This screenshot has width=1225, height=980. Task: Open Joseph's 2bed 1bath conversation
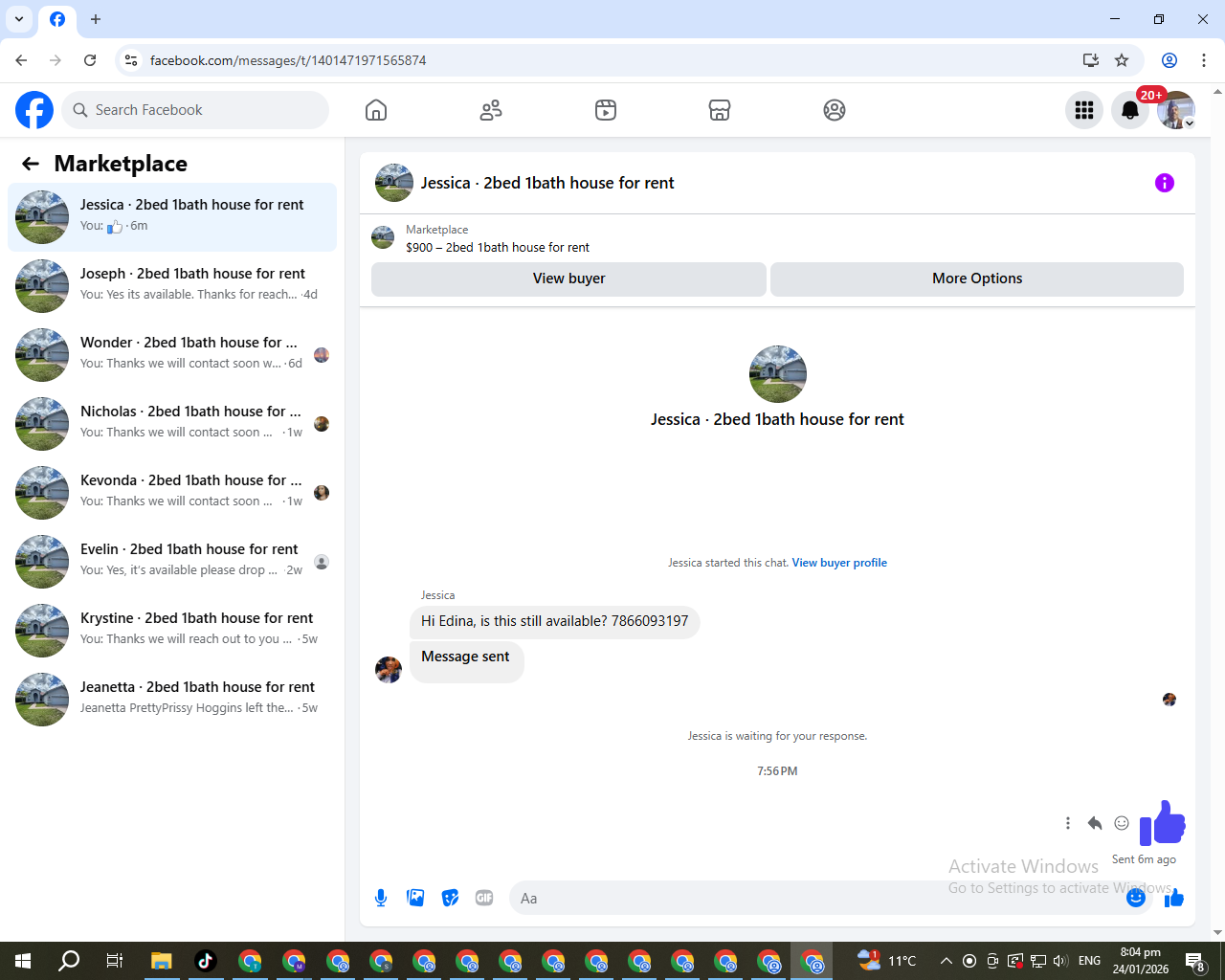(172, 286)
